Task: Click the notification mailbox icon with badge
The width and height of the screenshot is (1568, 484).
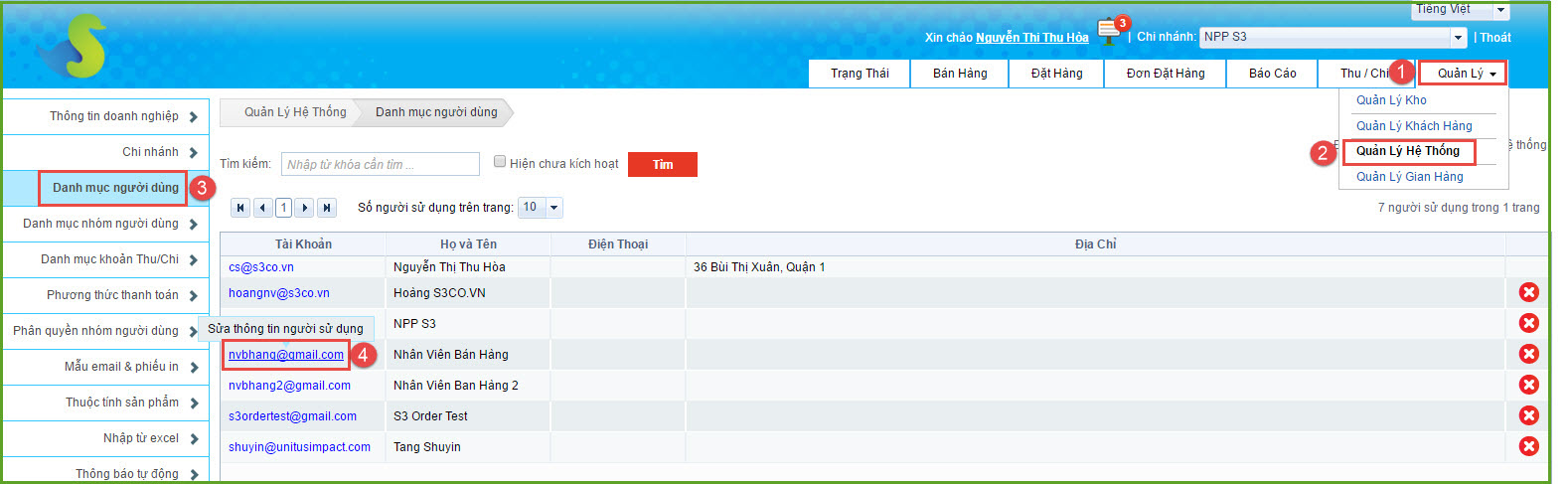Action: pyautogui.click(x=1109, y=31)
